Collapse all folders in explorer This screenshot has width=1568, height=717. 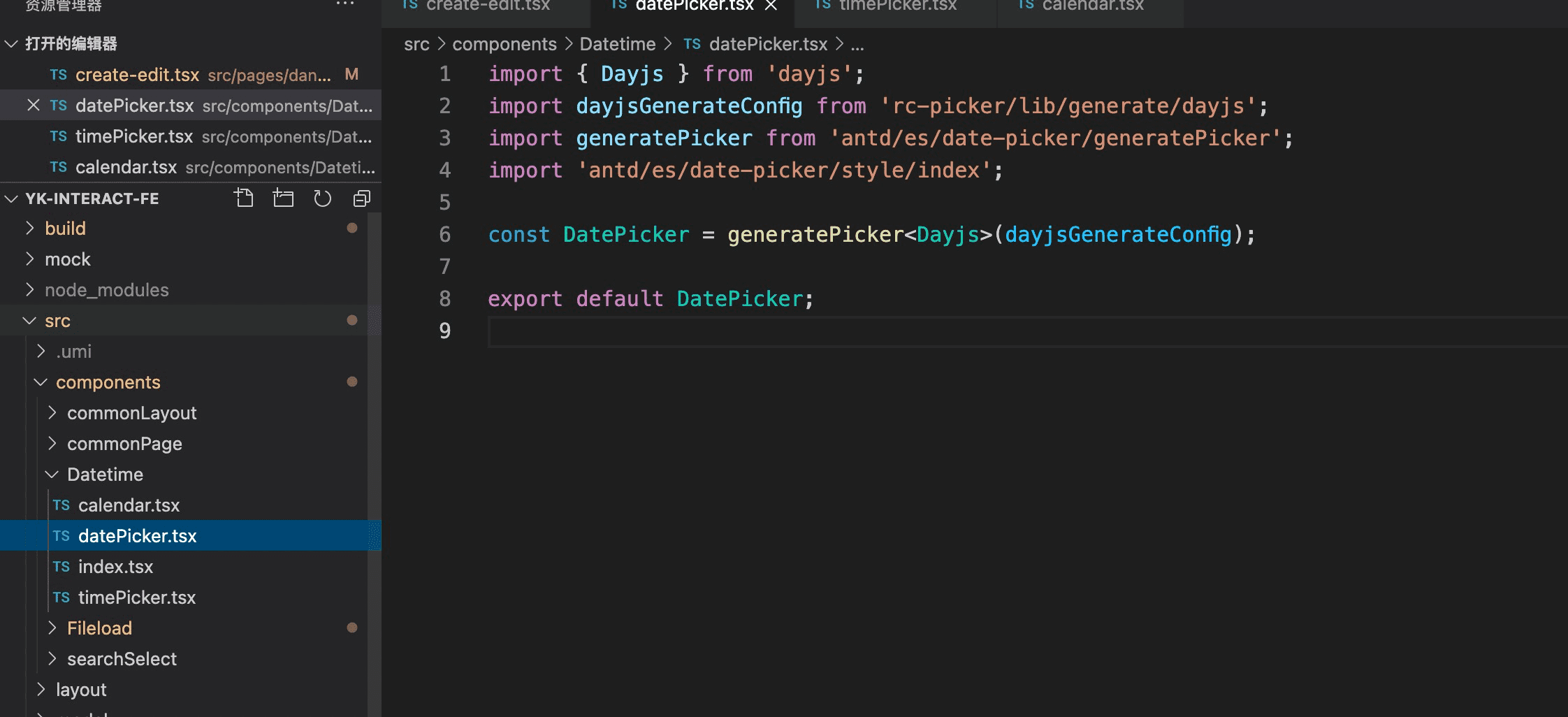pyautogui.click(x=361, y=198)
